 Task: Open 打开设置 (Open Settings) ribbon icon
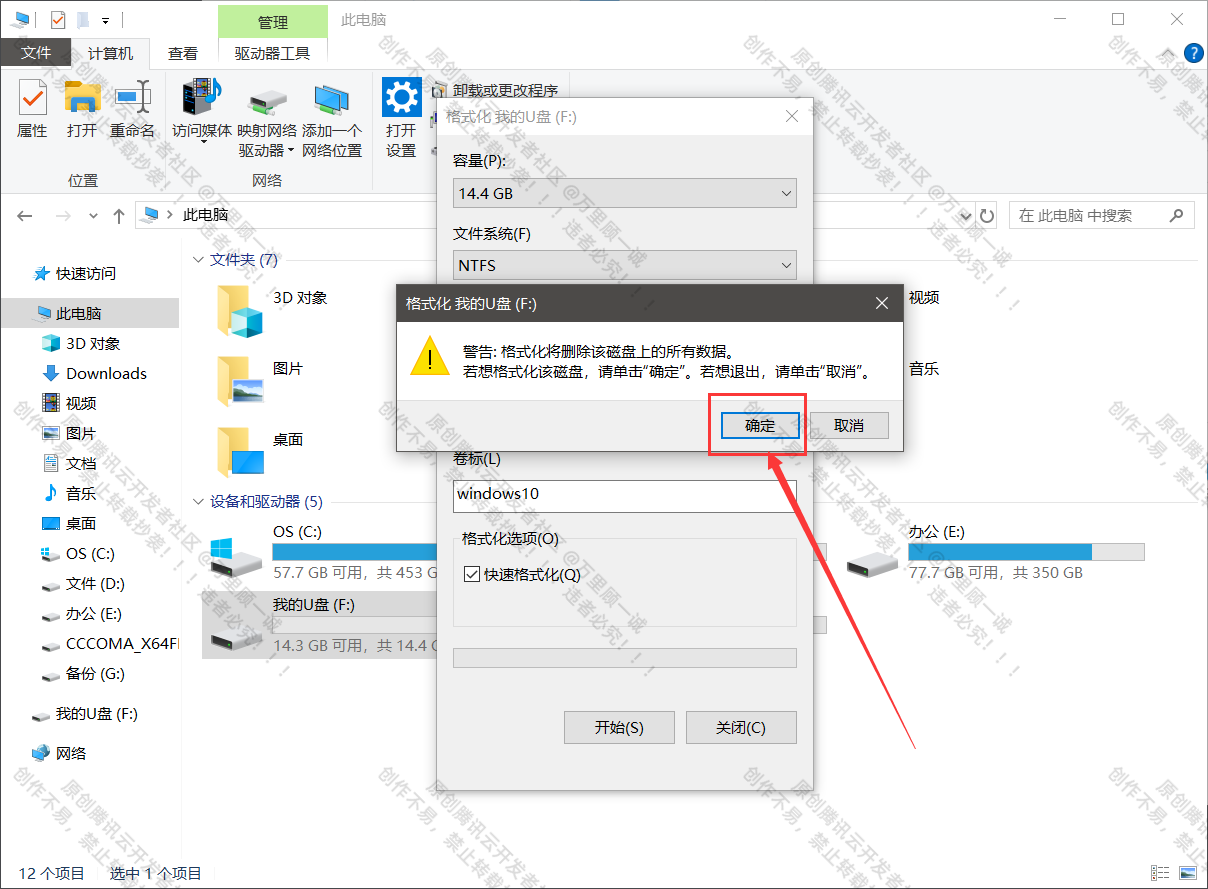click(401, 110)
